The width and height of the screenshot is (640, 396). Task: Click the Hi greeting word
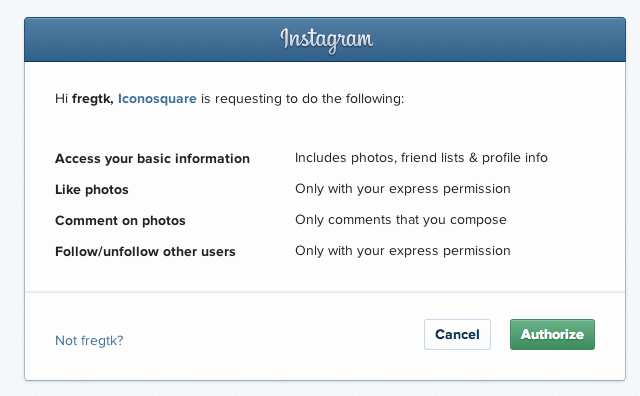tap(62, 99)
